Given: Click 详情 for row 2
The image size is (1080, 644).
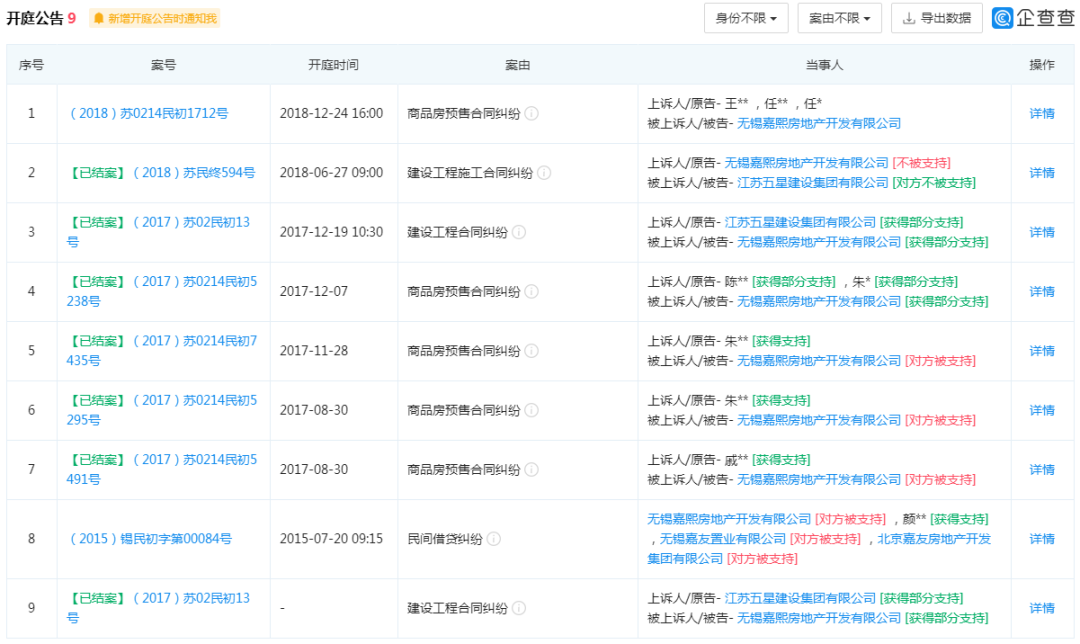Looking at the screenshot, I should [x=1041, y=173].
